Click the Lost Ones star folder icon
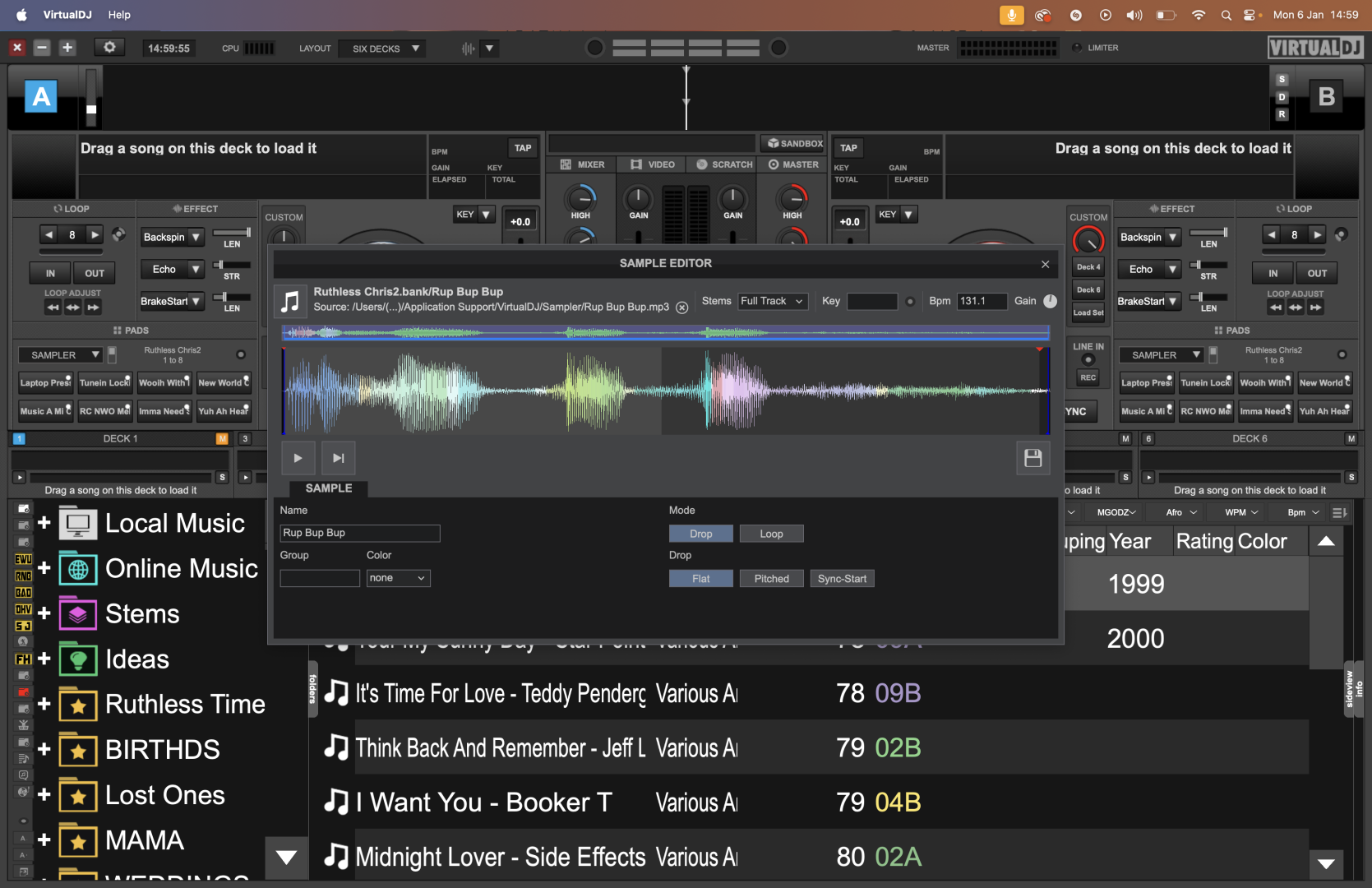 (78, 795)
